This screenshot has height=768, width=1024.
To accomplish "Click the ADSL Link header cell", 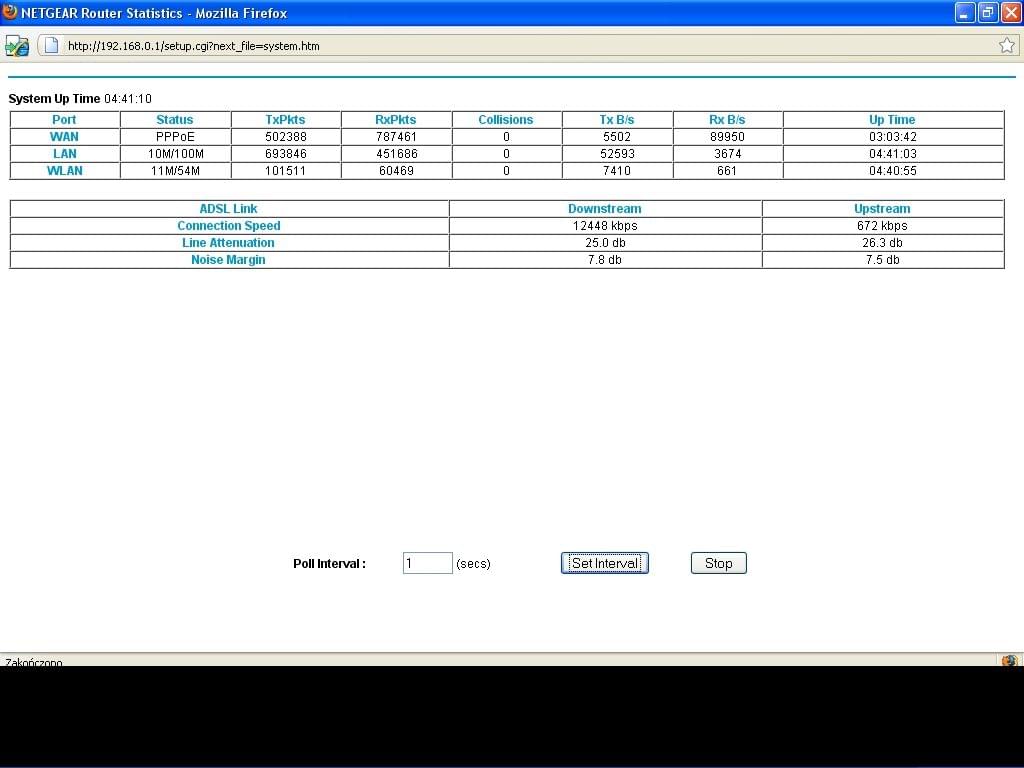I will (228, 209).
